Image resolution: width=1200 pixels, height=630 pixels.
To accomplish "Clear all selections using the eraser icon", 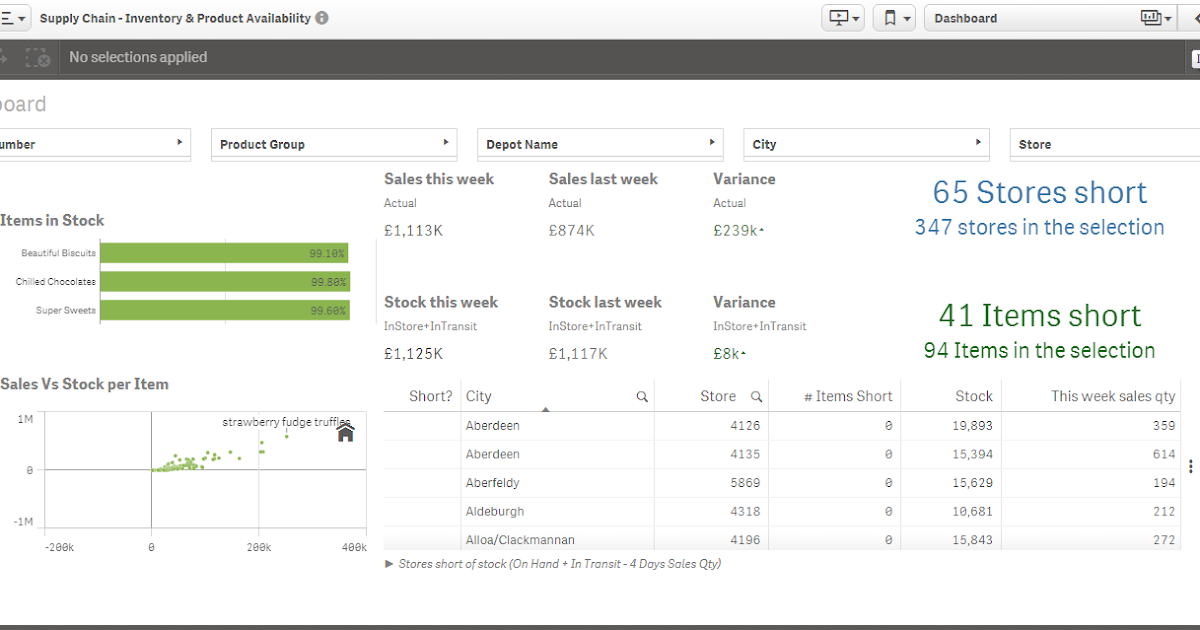I will click(x=38, y=57).
